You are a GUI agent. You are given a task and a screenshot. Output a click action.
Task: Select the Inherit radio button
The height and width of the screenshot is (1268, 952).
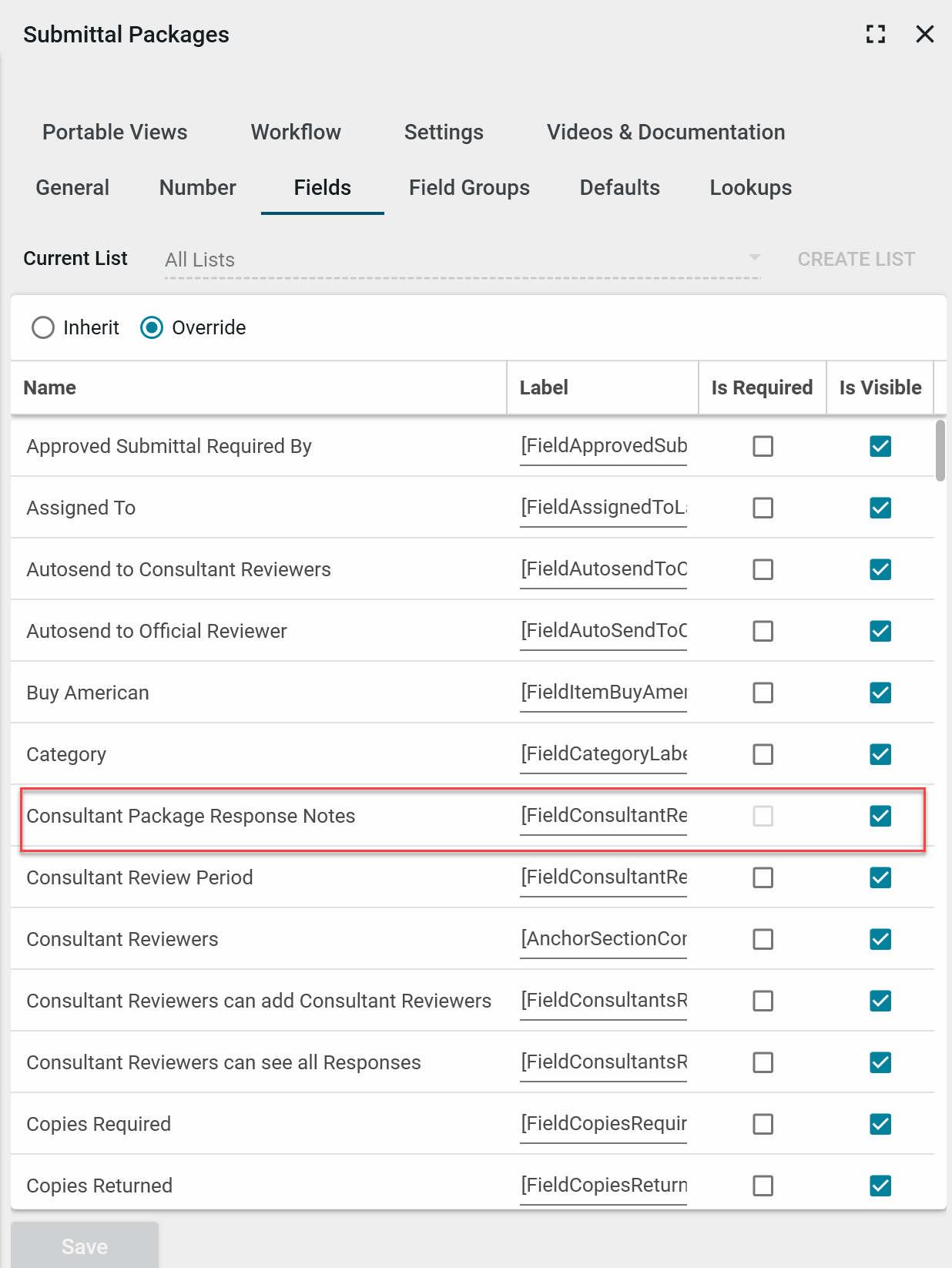pyautogui.click(x=43, y=327)
